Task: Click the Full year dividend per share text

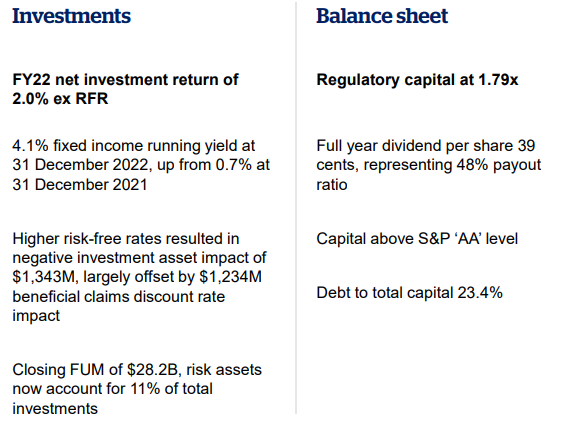Action: 429,165
